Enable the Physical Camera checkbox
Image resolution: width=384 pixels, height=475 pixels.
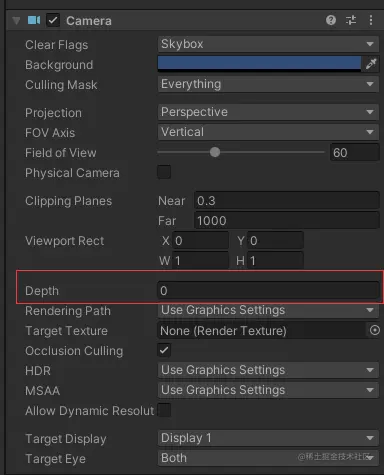[164, 172]
